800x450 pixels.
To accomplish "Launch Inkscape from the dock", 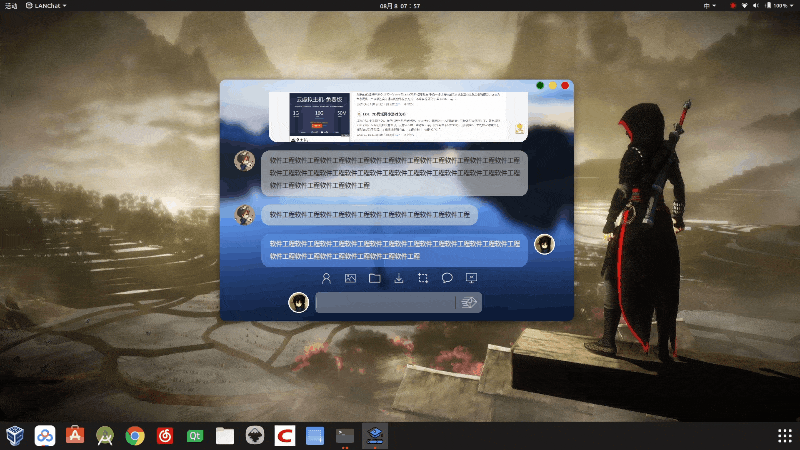I will [255, 436].
